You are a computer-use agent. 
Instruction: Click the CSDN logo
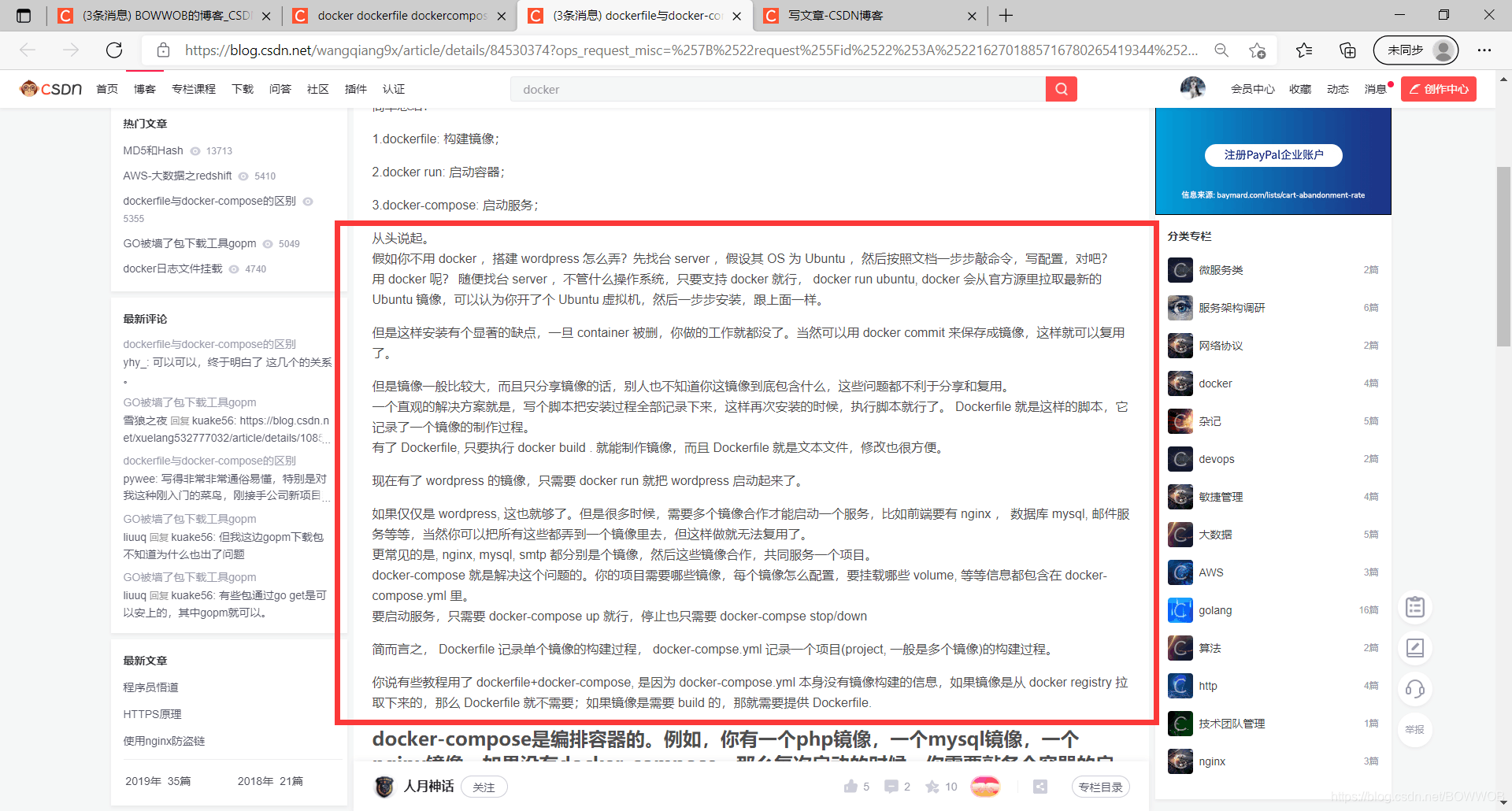[x=50, y=88]
